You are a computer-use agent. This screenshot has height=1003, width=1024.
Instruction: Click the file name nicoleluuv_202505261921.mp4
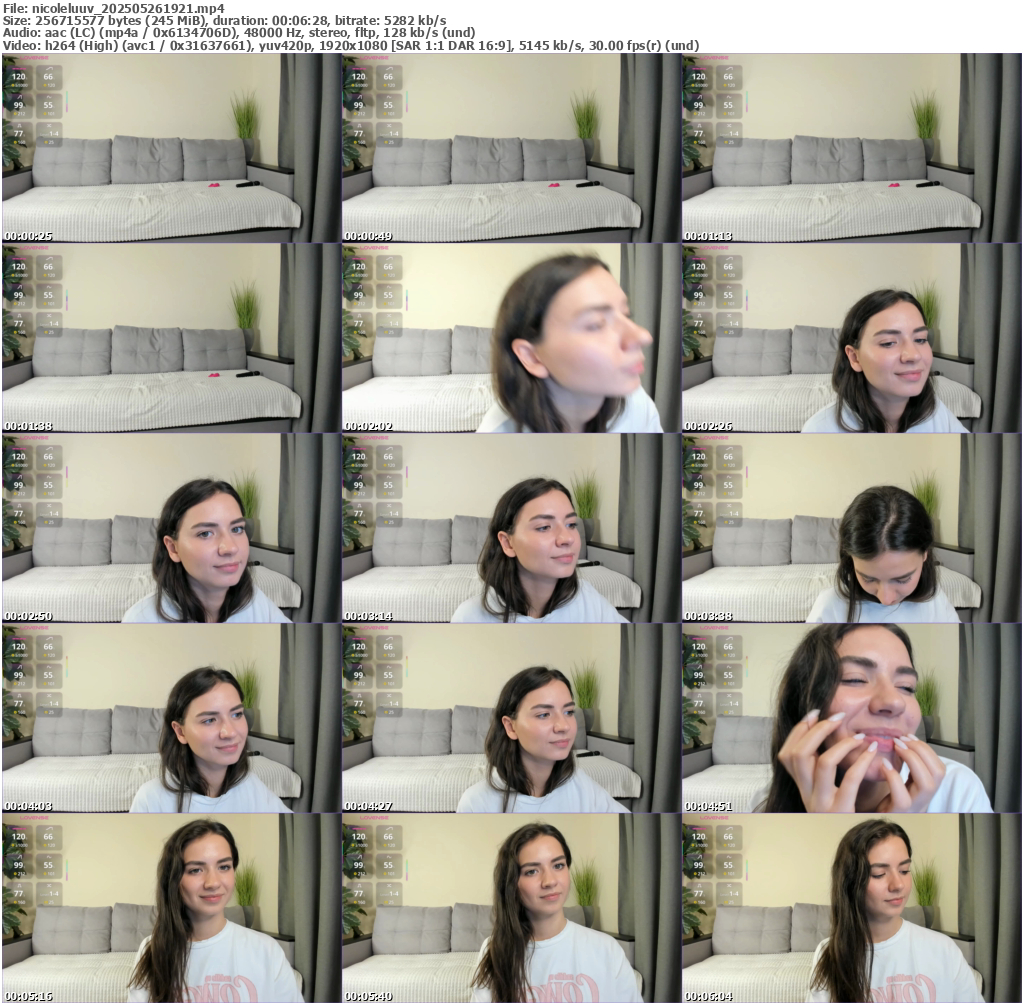[x=128, y=7]
